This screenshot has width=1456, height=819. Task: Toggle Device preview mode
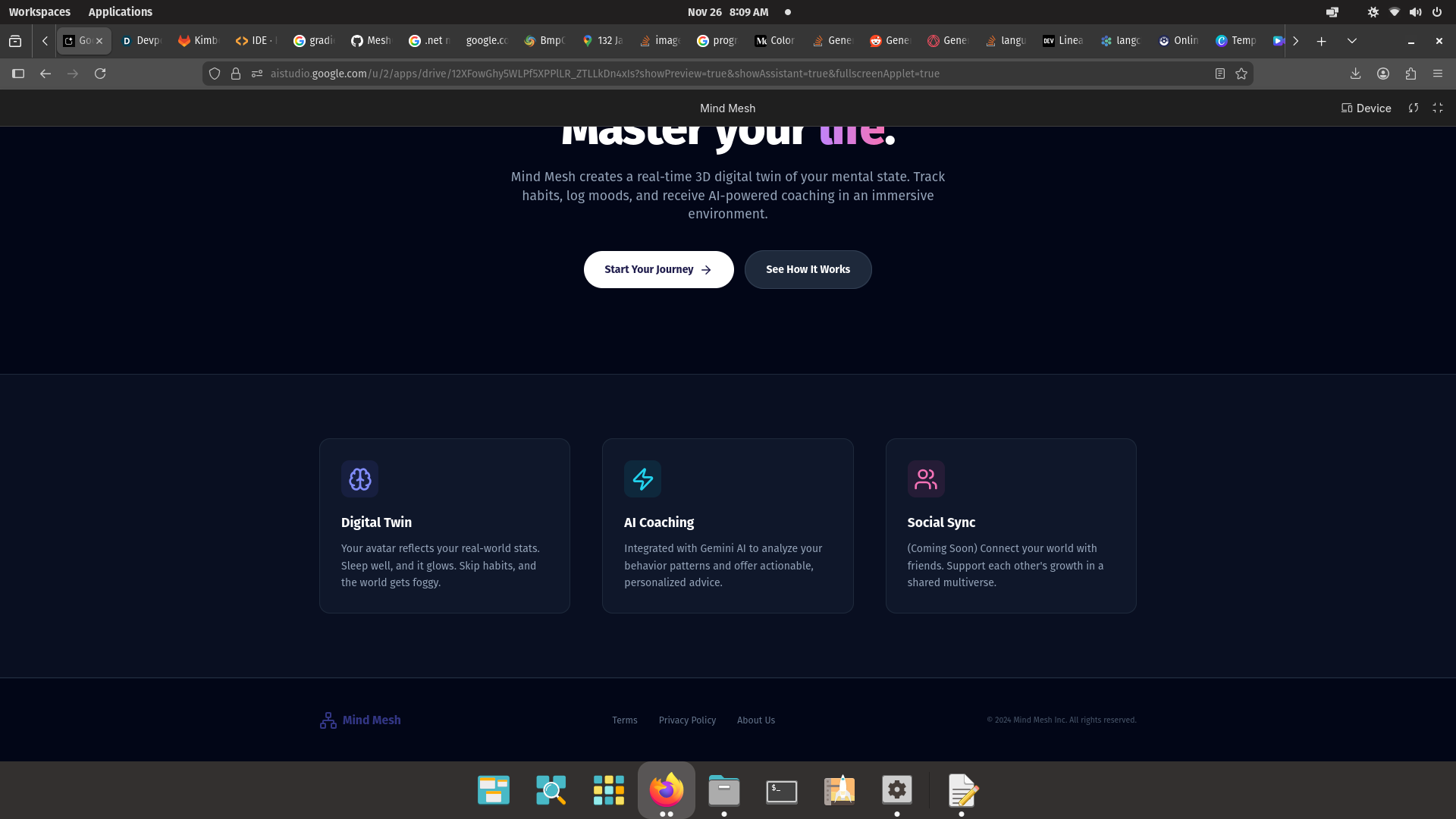click(1366, 108)
